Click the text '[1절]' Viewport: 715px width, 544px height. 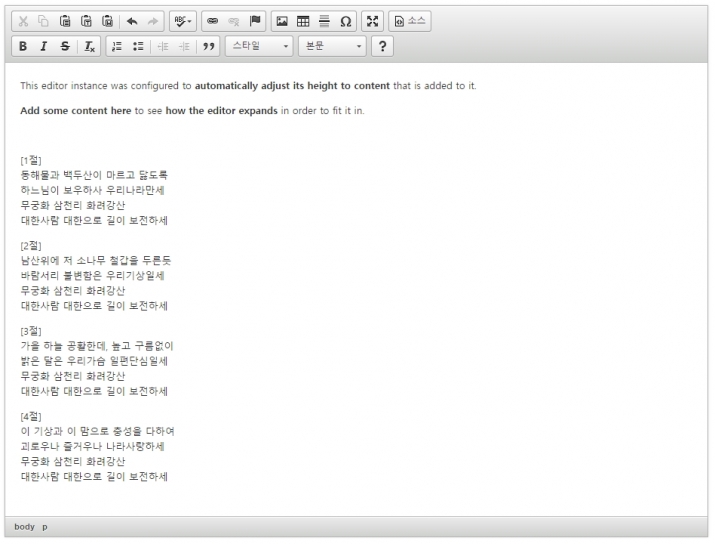tap(31, 160)
